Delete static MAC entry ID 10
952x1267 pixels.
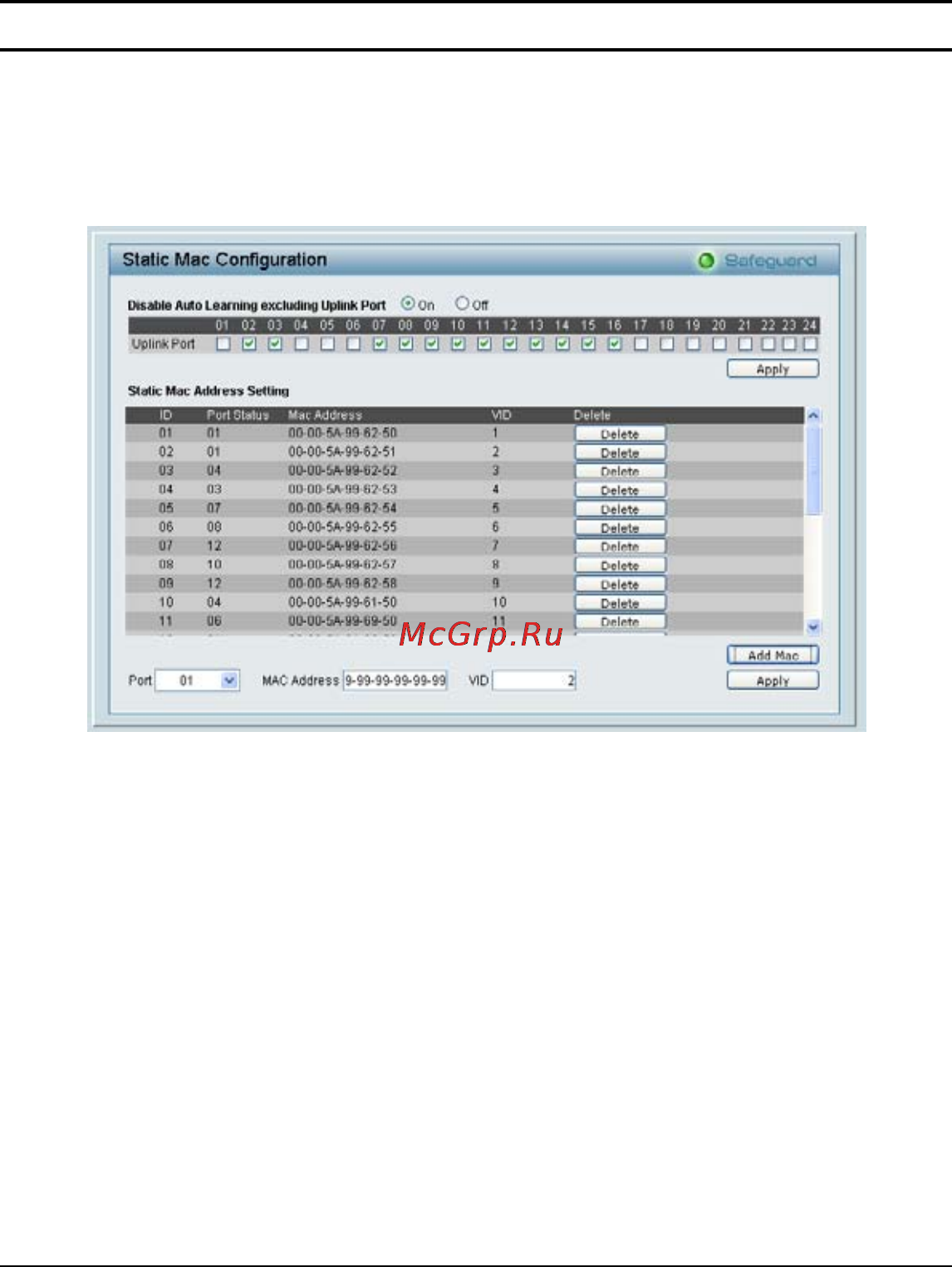[x=620, y=603]
